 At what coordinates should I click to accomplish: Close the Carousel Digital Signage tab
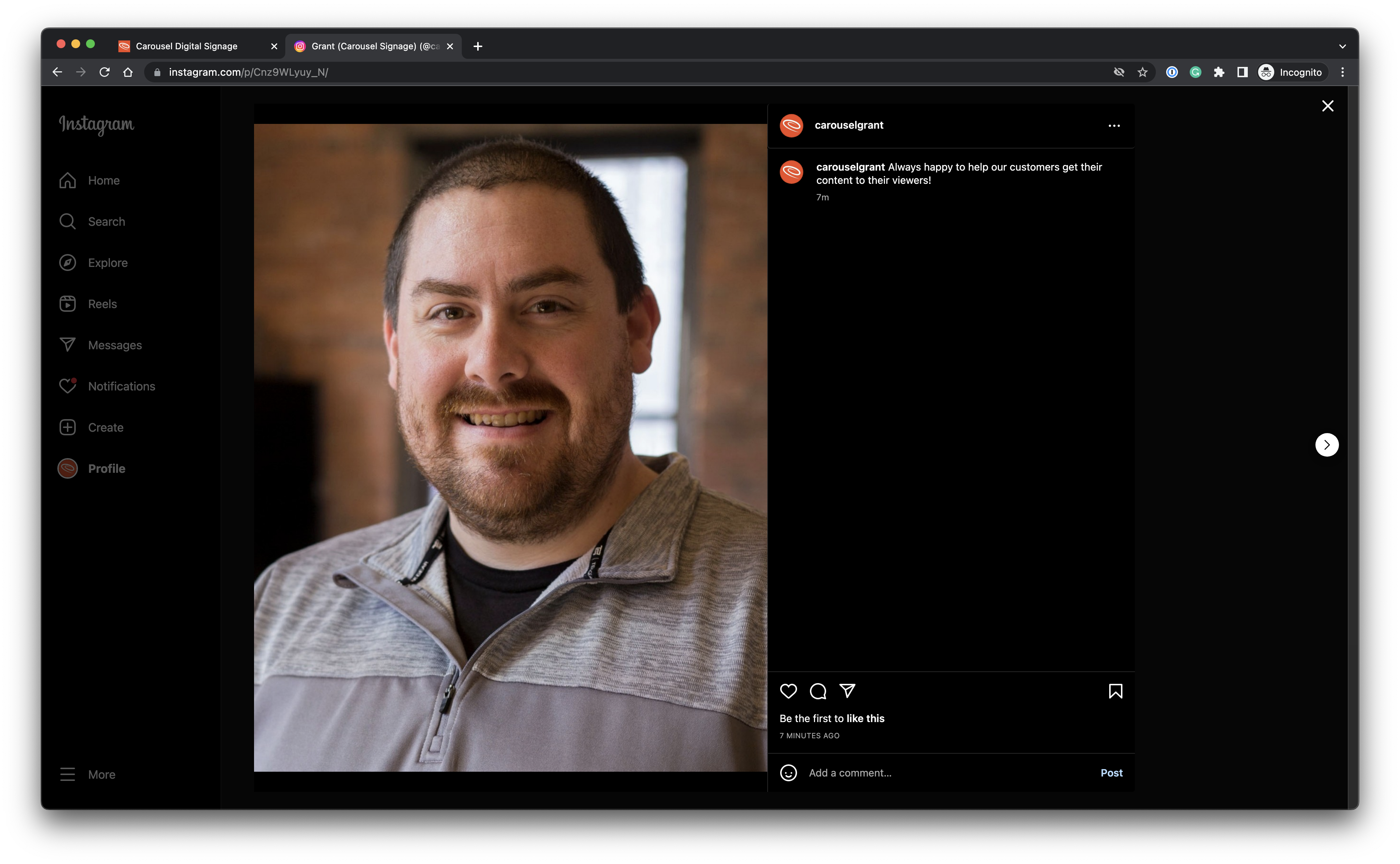[274, 46]
